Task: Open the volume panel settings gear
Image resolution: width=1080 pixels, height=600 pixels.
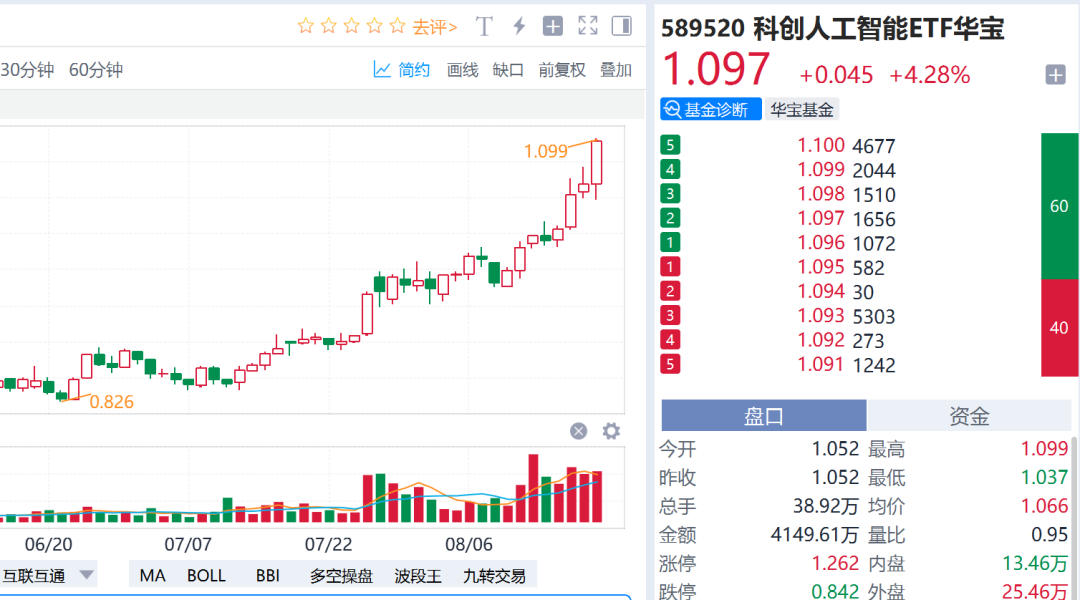Action: click(610, 431)
